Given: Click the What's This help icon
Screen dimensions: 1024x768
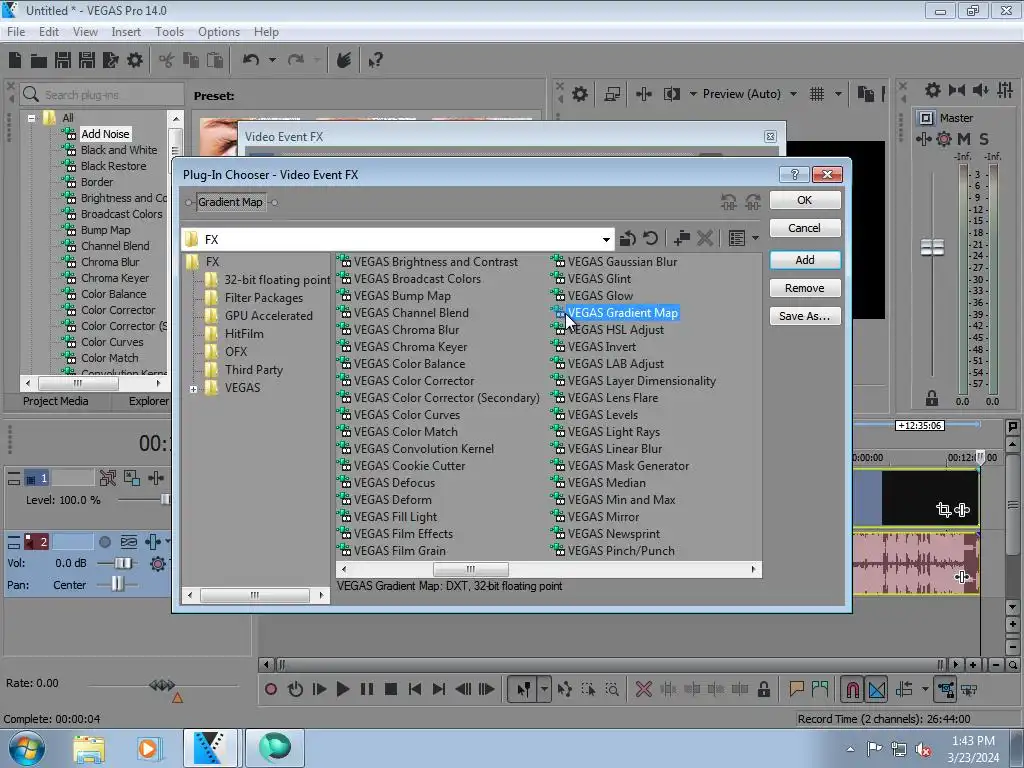Looking at the screenshot, I should 376,60.
